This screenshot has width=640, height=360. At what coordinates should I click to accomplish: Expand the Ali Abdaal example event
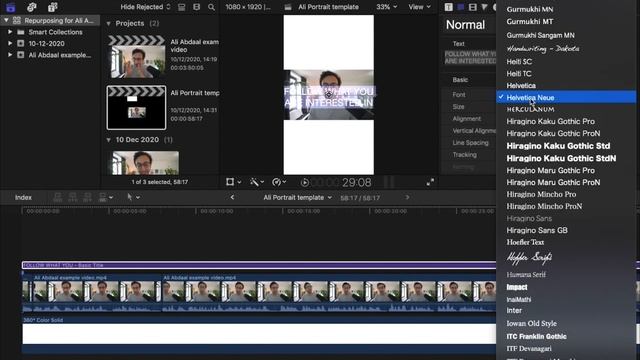10,55
